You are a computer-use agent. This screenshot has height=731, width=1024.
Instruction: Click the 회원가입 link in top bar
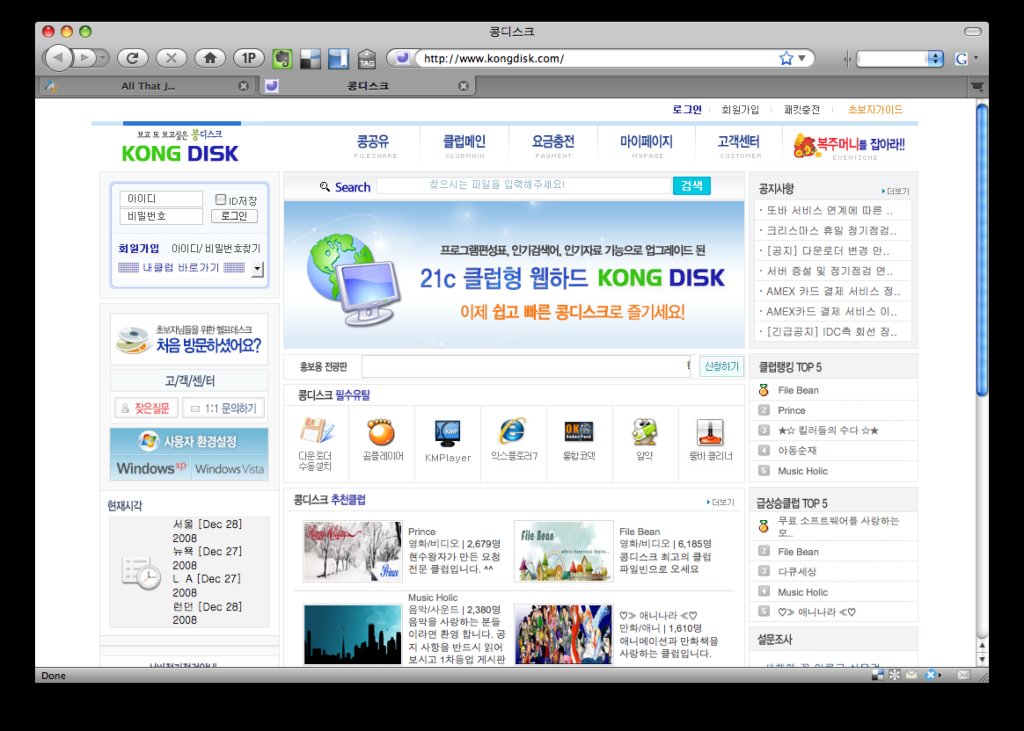(740, 109)
